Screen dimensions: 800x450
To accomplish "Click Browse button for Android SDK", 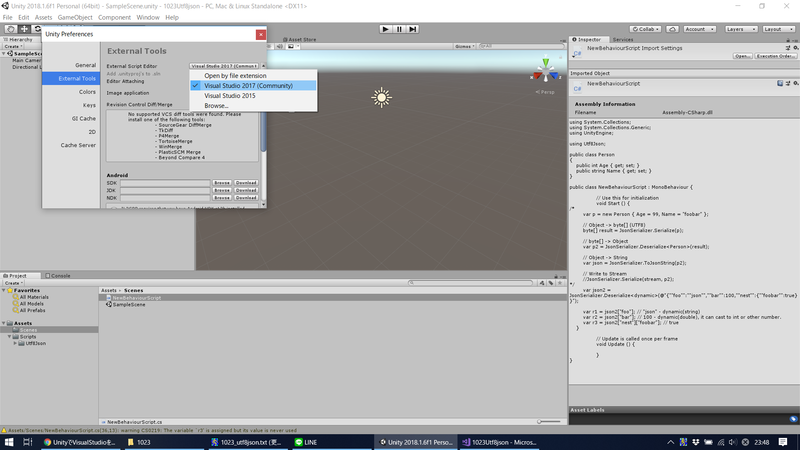I will click(221, 183).
